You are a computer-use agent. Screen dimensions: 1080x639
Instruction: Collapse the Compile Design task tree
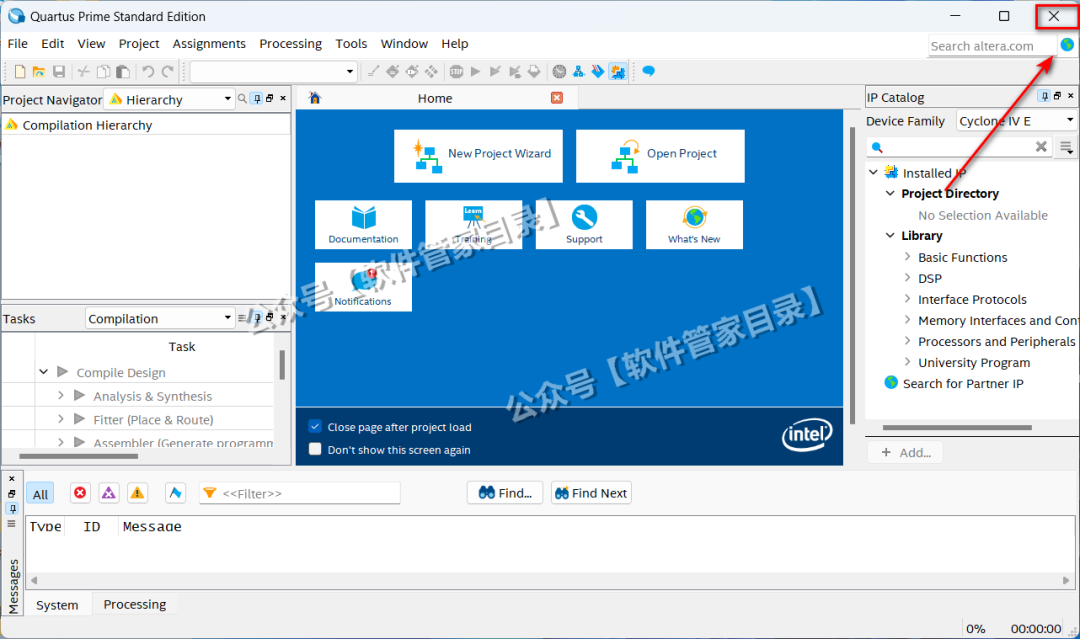(x=44, y=371)
